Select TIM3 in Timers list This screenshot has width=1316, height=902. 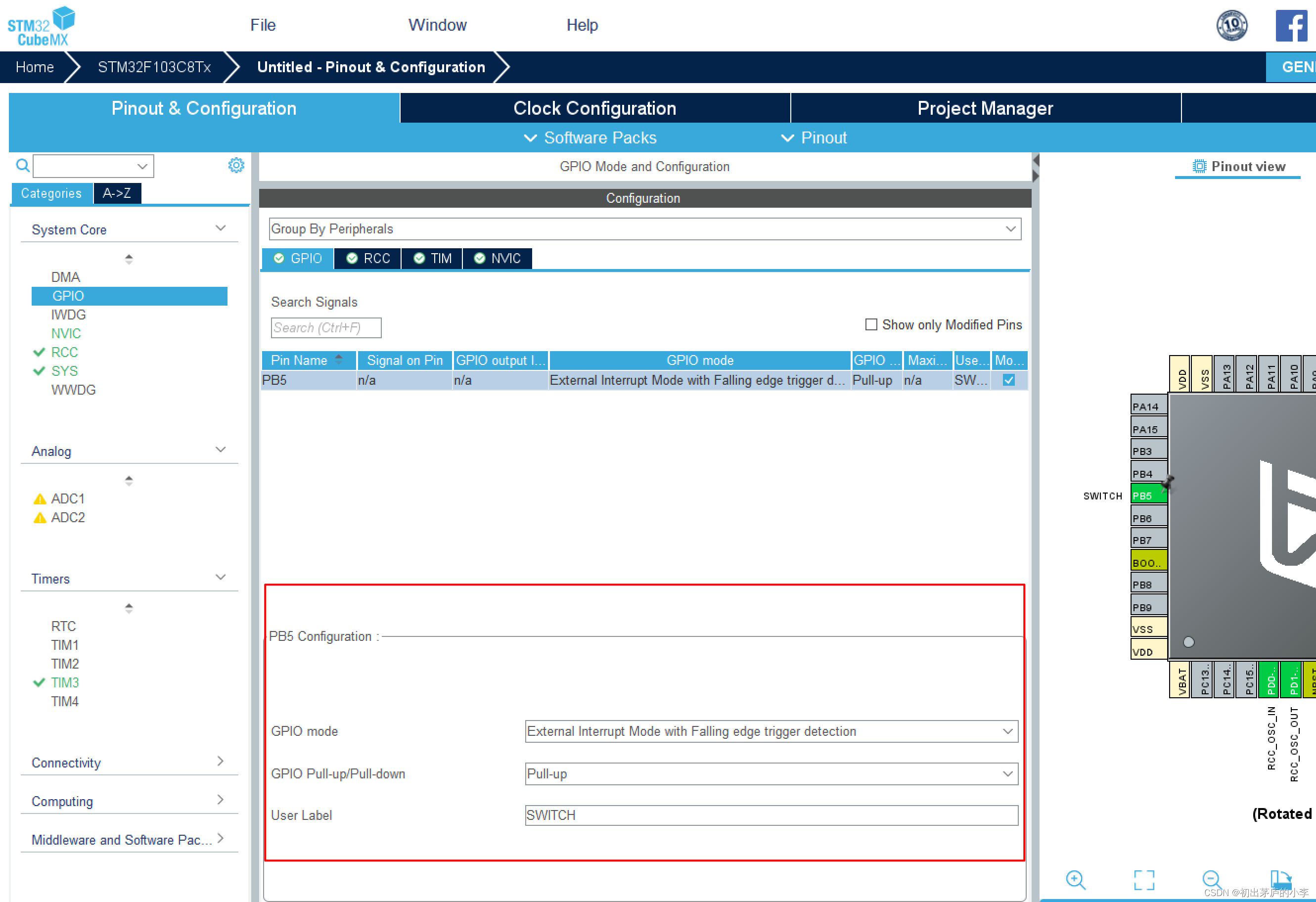coord(65,683)
